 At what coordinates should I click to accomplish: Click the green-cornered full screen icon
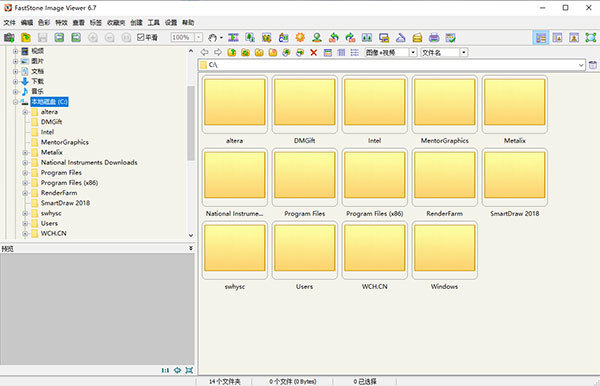click(591, 37)
